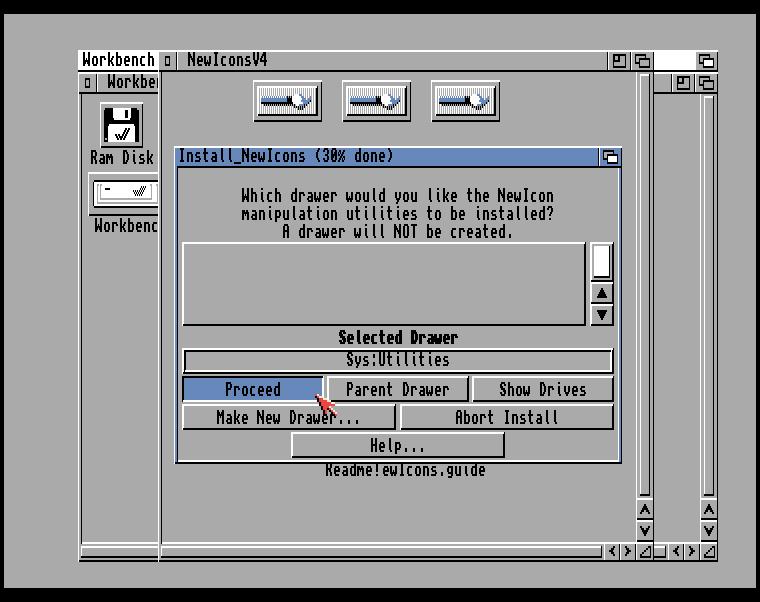Screen dimensions: 760x602
Task: Select the Workbench disk icon
Action: coord(124,192)
